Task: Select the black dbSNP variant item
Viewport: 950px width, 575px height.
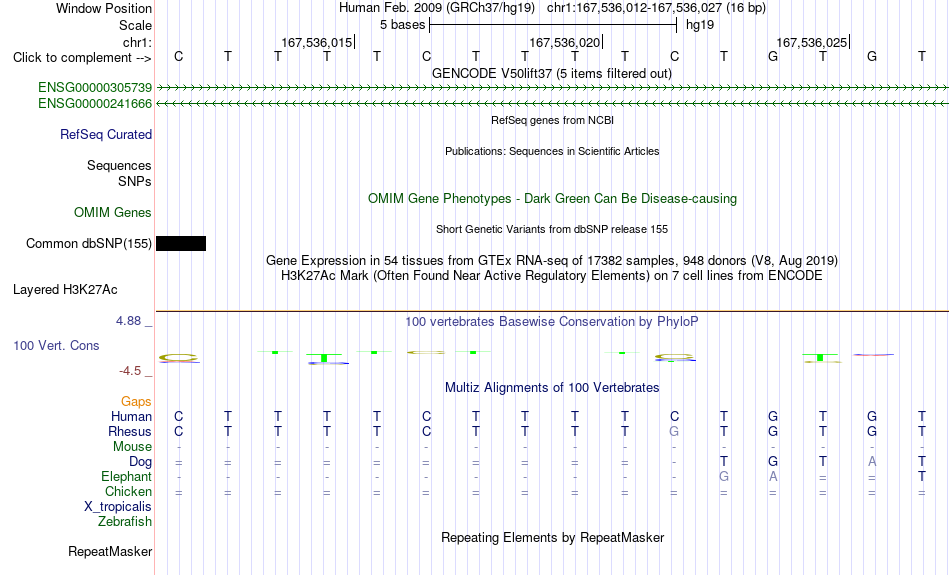Action: (181, 244)
